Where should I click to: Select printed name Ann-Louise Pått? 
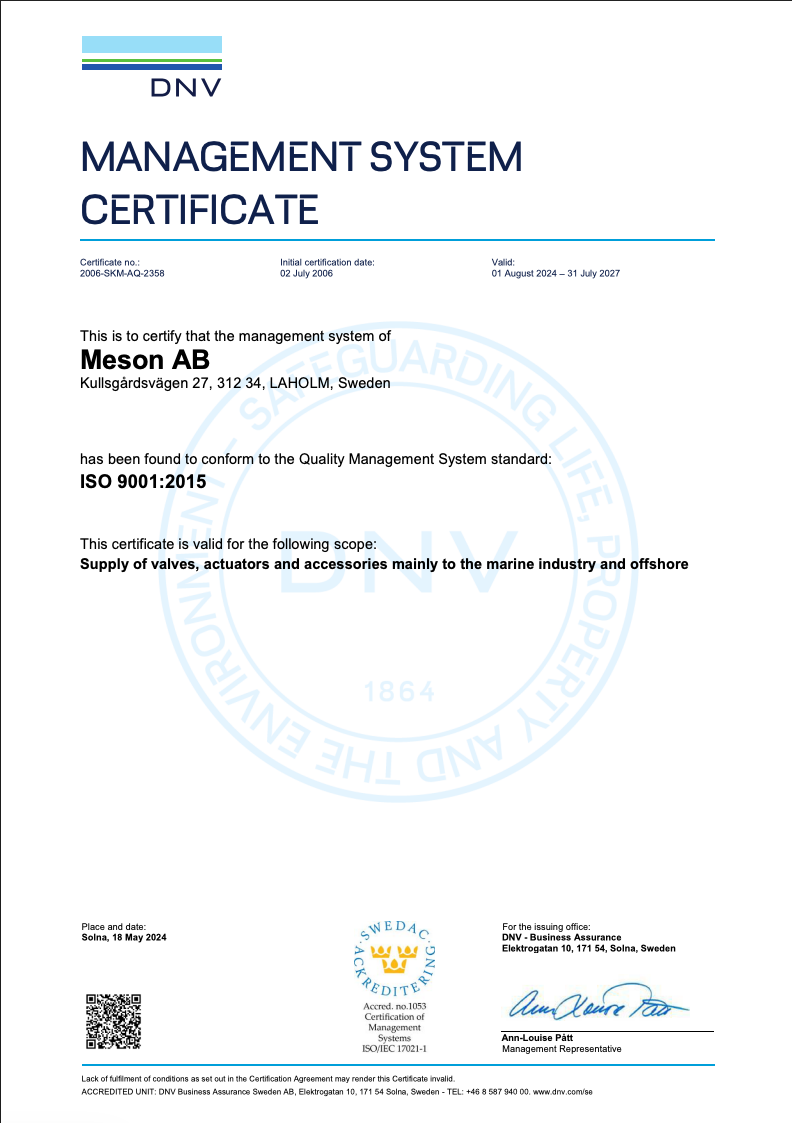(x=537, y=1038)
